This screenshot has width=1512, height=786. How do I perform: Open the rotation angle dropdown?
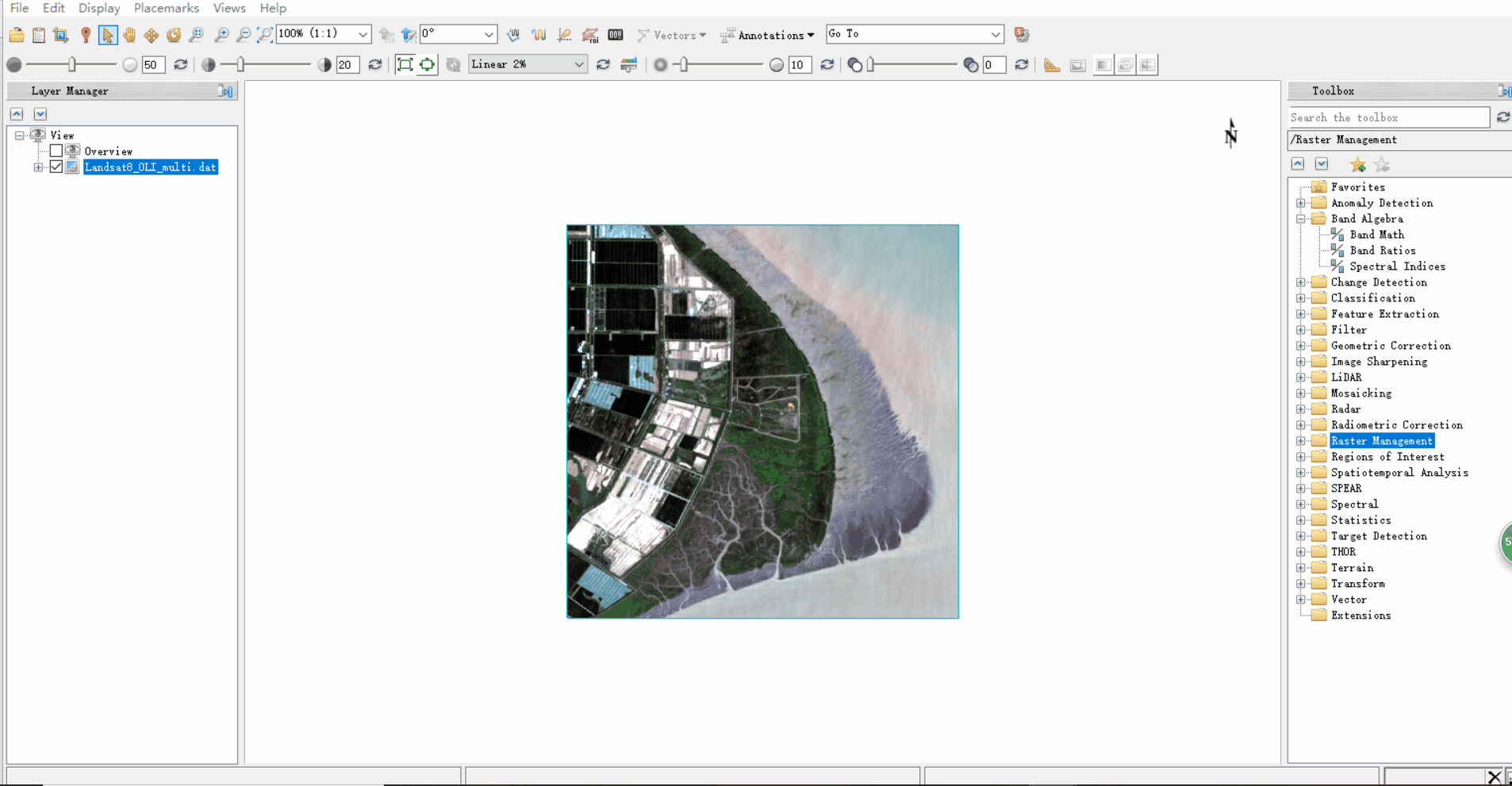[489, 34]
